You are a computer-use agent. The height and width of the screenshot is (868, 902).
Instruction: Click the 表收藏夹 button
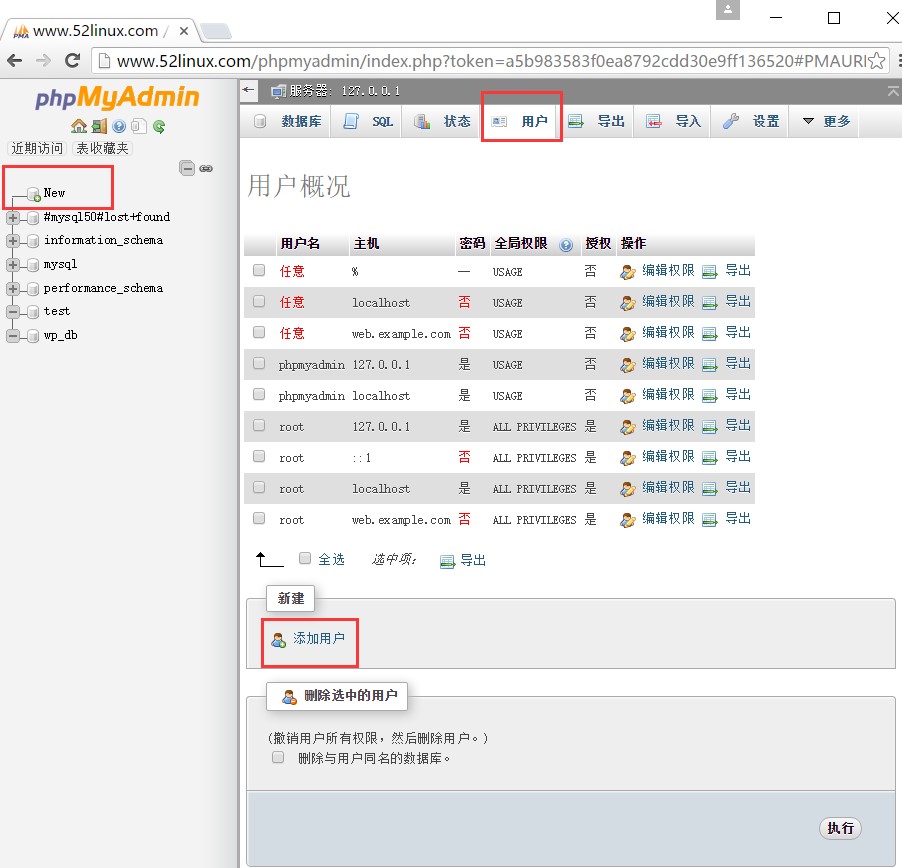pyautogui.click(x=102, y=148)
